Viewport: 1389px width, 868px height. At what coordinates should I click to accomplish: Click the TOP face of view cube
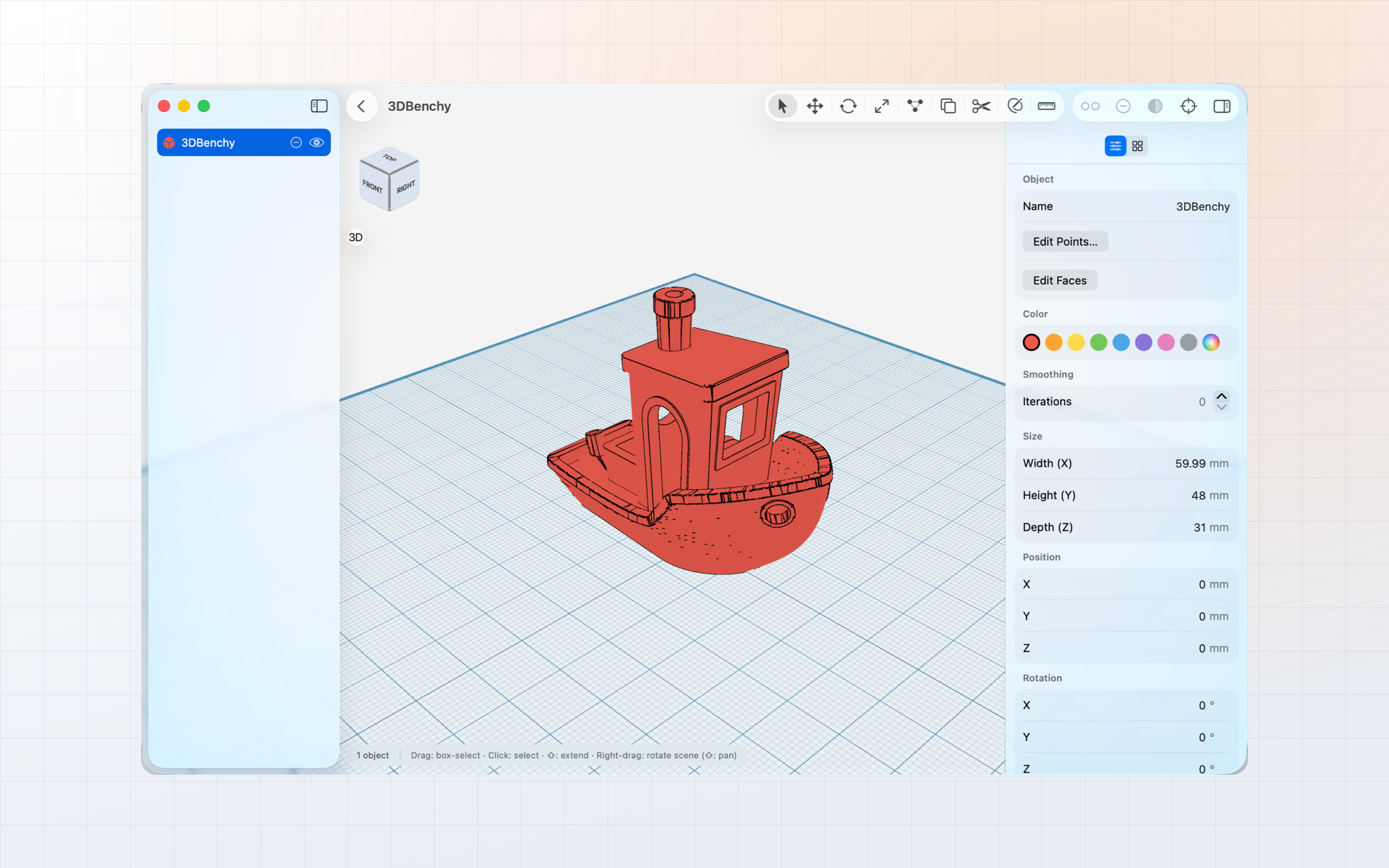coord(389,158)
